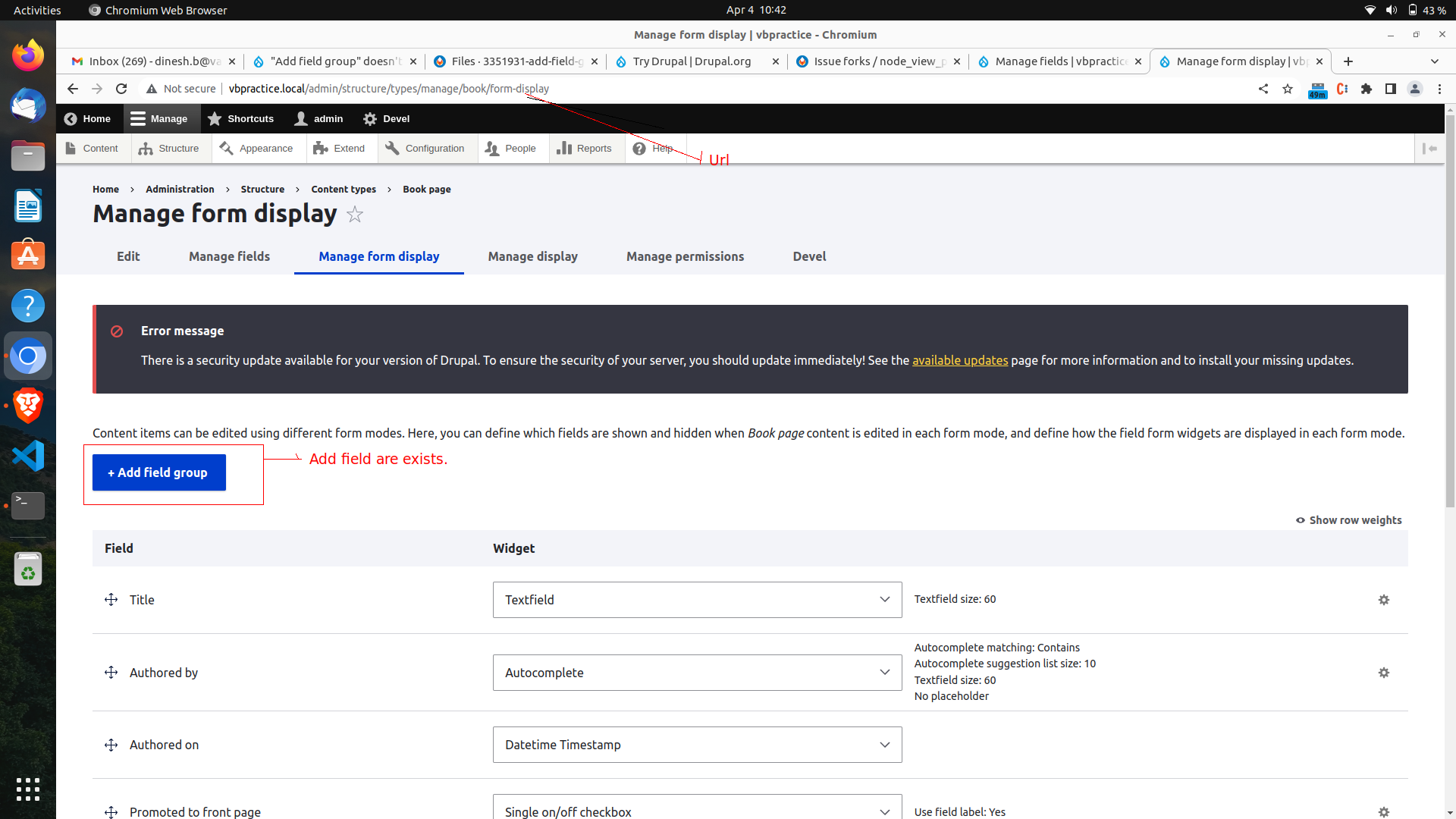Image resolution: width=1456 pixels, height=819 pixels.
Task: Open the Appearance section in admin toolbar
Action: point(258,148)
